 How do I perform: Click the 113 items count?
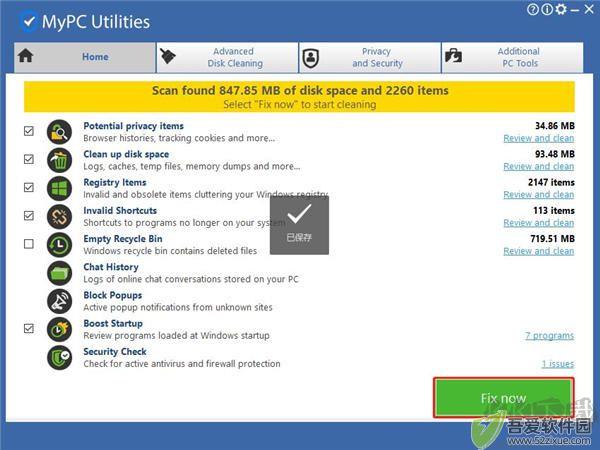click(x=554, y=211)
